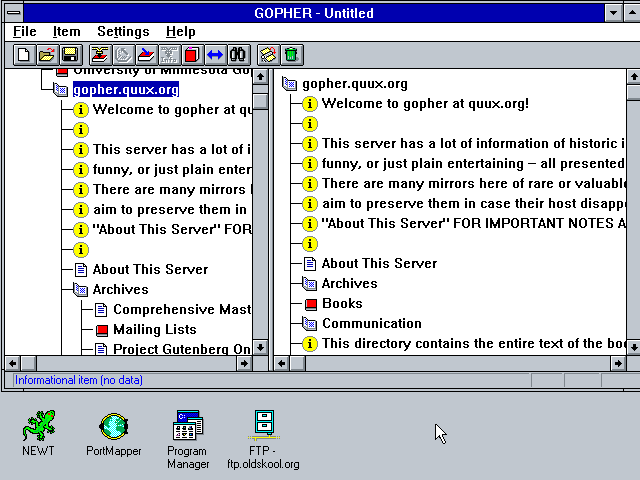The image size is (640, 480).
Task: Click the green trash can toolbar icon
Action: (291, 55)
